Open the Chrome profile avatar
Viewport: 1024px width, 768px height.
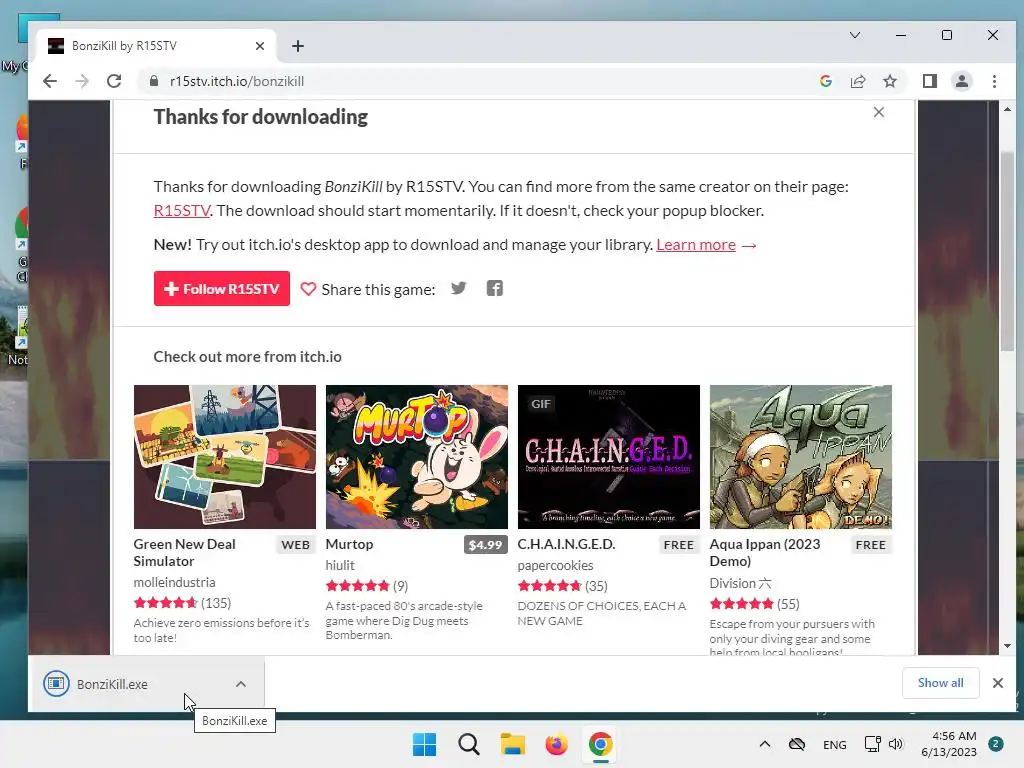coord(962,81)
